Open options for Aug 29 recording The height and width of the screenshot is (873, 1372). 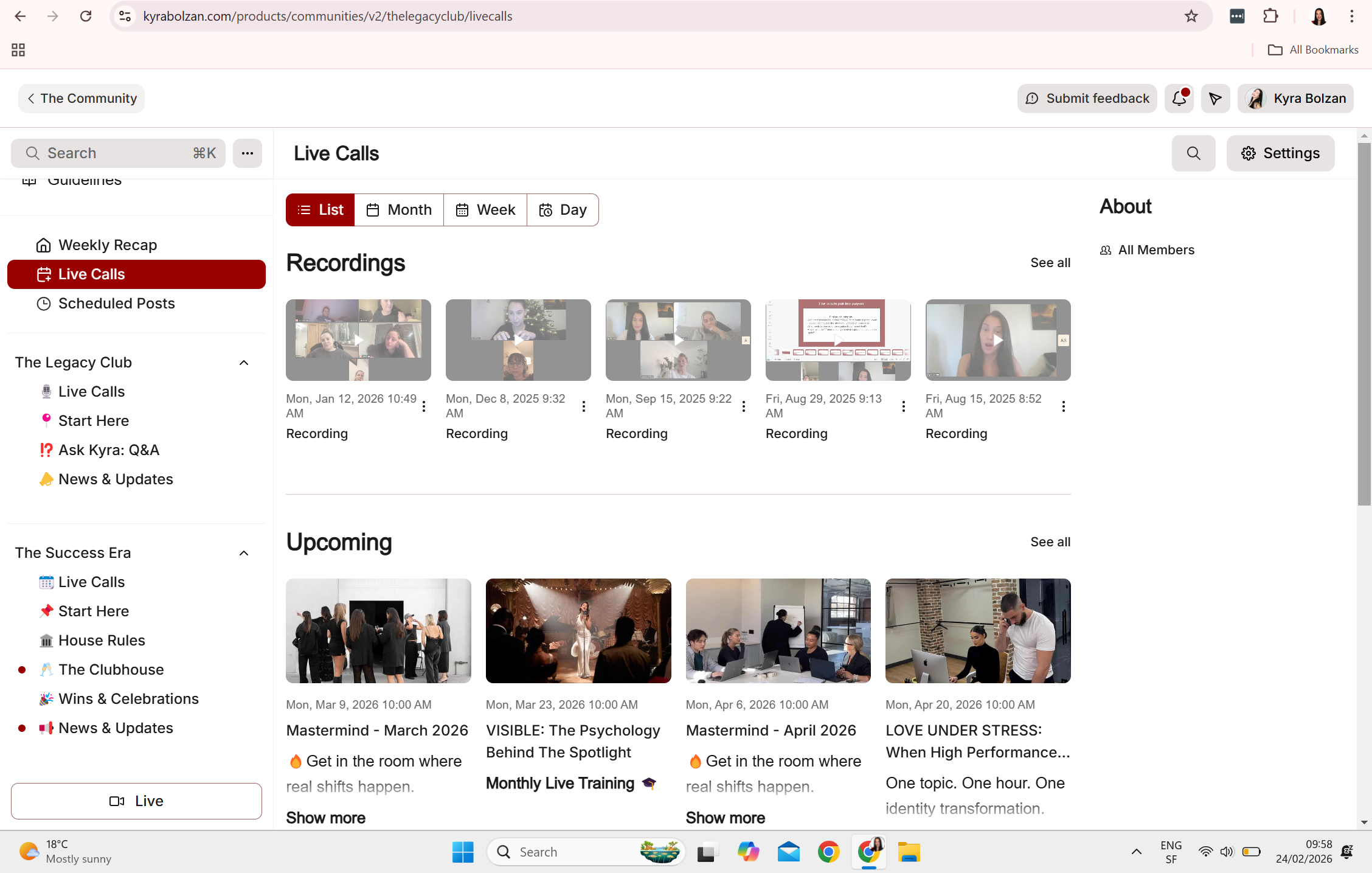(904, 406)
